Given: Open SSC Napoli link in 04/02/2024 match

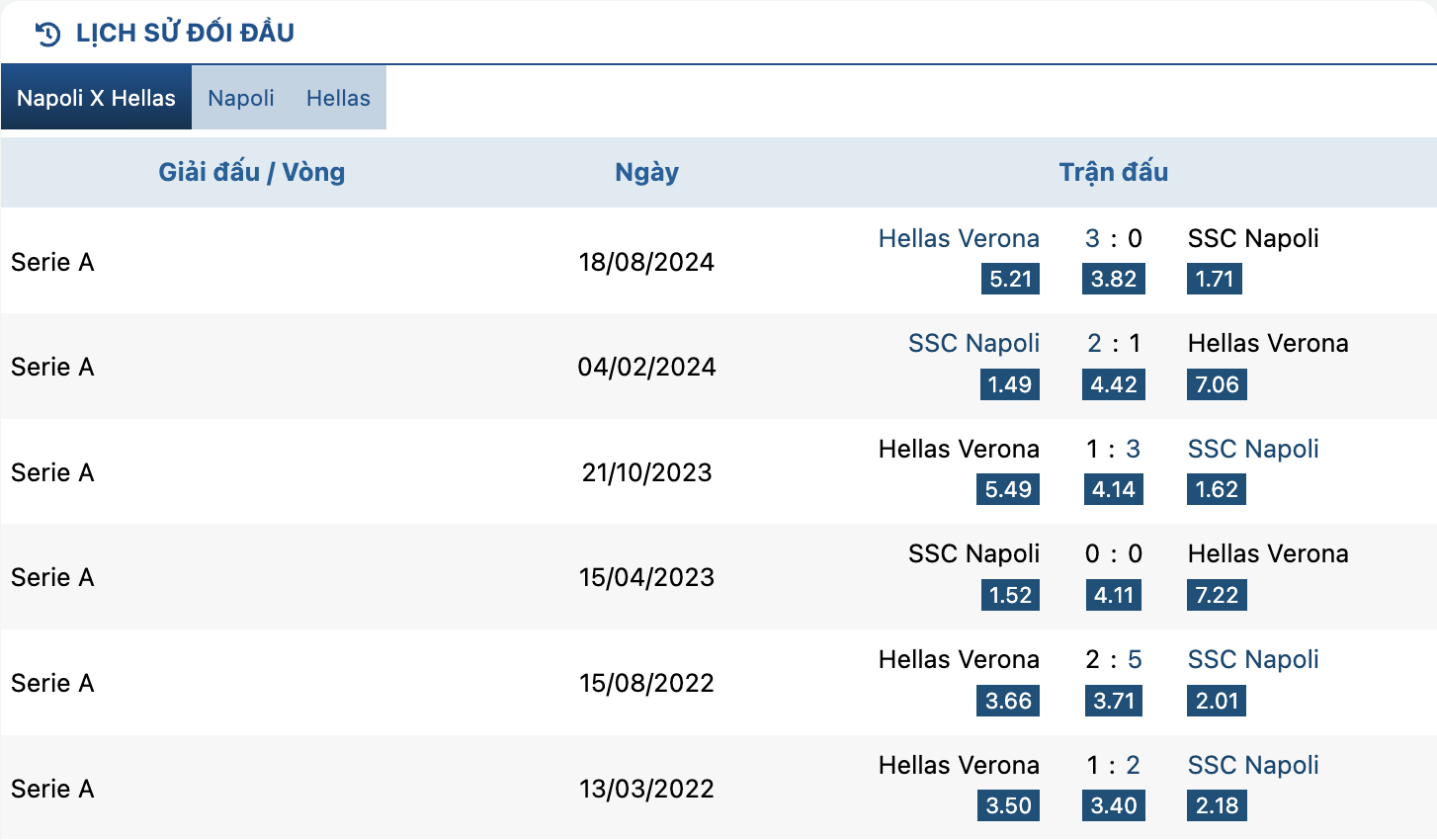Looking at the screenshot, I should click(x=973, y=343).
